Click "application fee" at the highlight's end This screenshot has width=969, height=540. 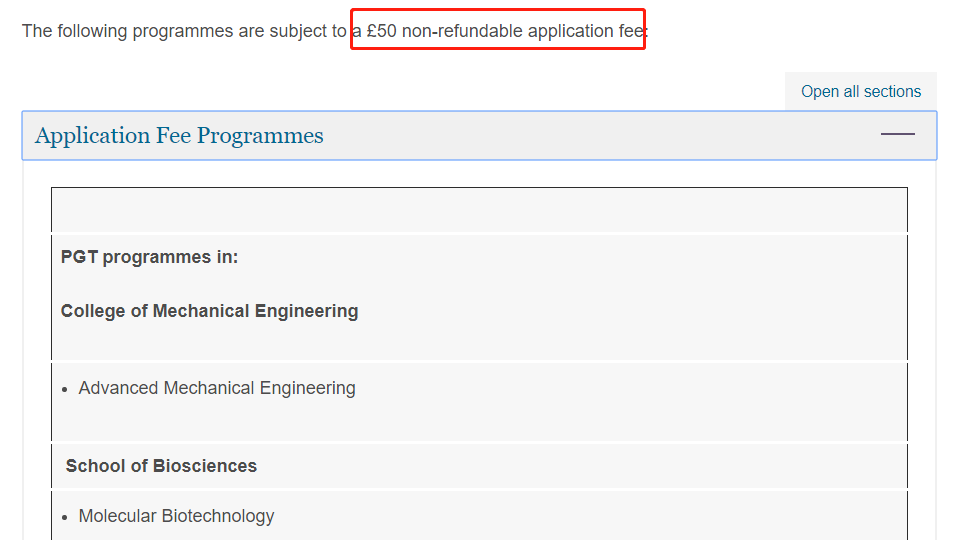point(585,31)
